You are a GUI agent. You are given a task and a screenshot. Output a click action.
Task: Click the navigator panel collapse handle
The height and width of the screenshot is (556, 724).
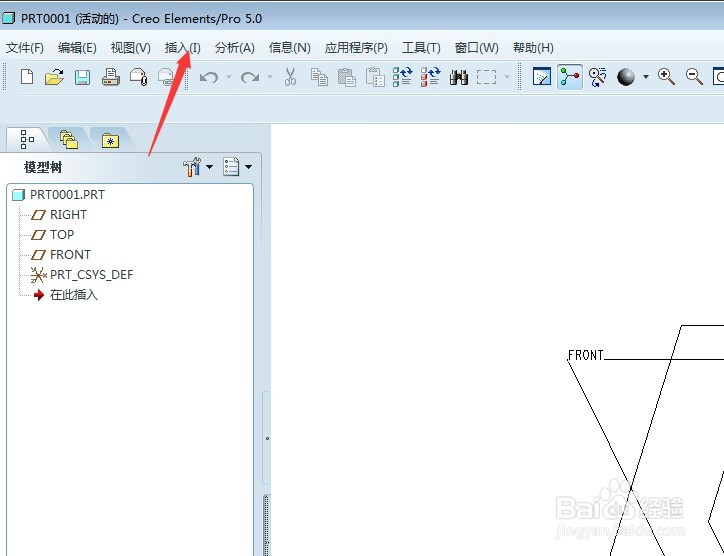(267, 438)
